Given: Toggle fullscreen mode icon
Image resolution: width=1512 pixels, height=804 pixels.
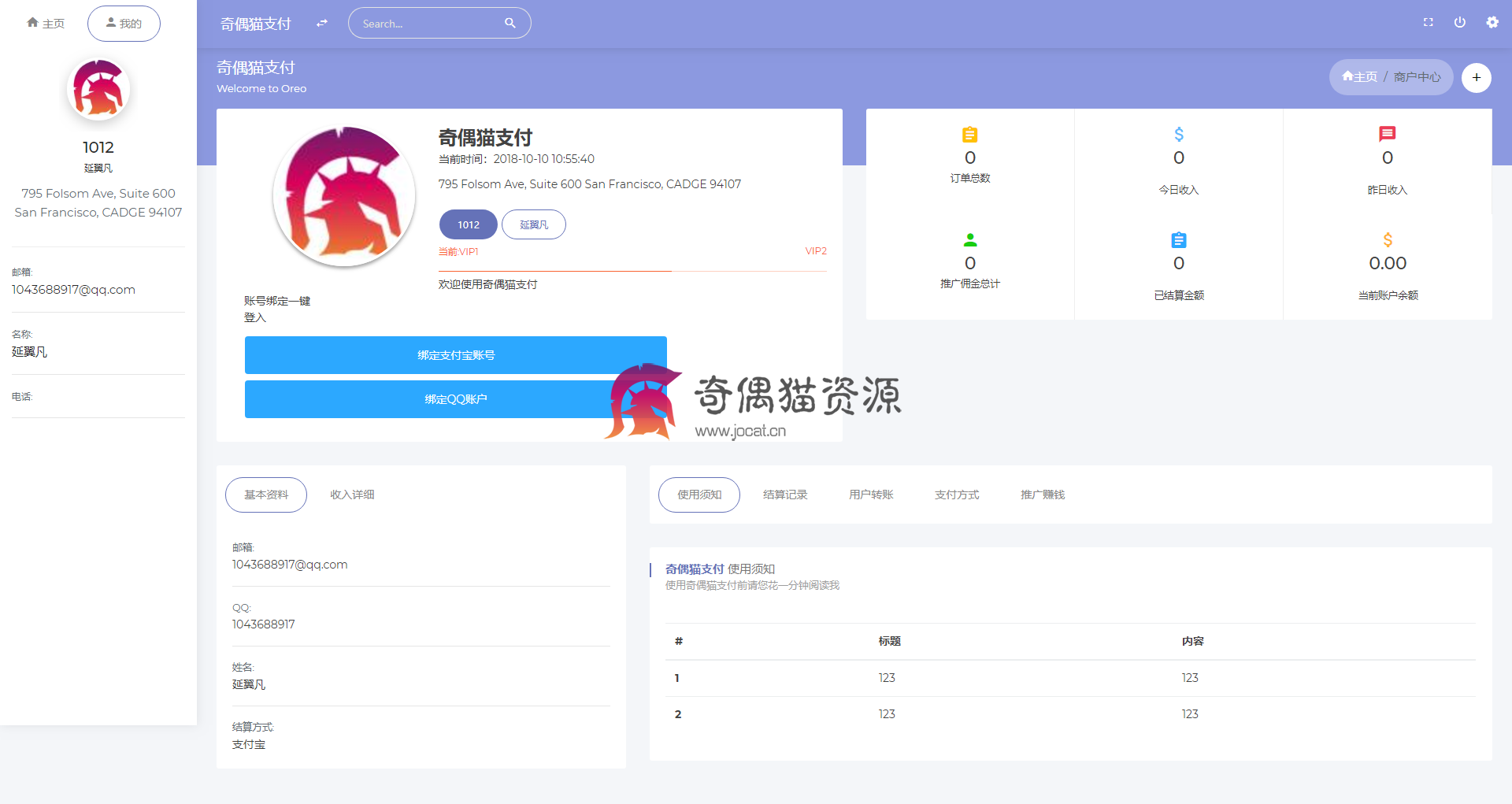Looking at the screenshot, I should click(x=1429, y=22).
